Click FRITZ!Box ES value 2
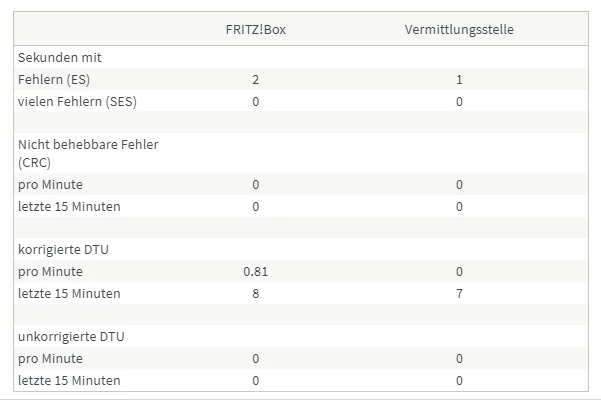The height and width of the screenshot is (405, 601). [x=255, y=79]
